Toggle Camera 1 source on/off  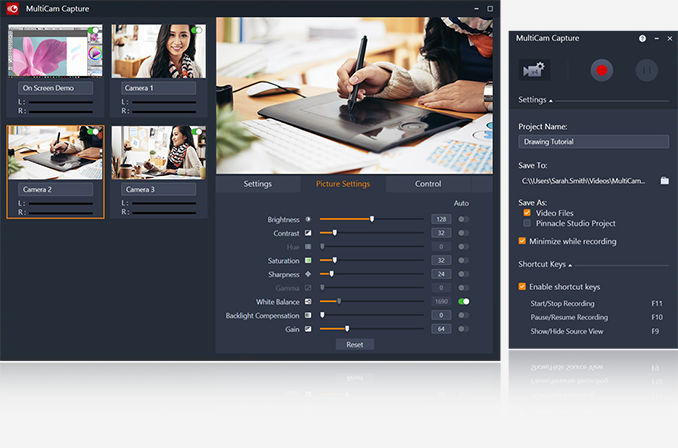197,30
